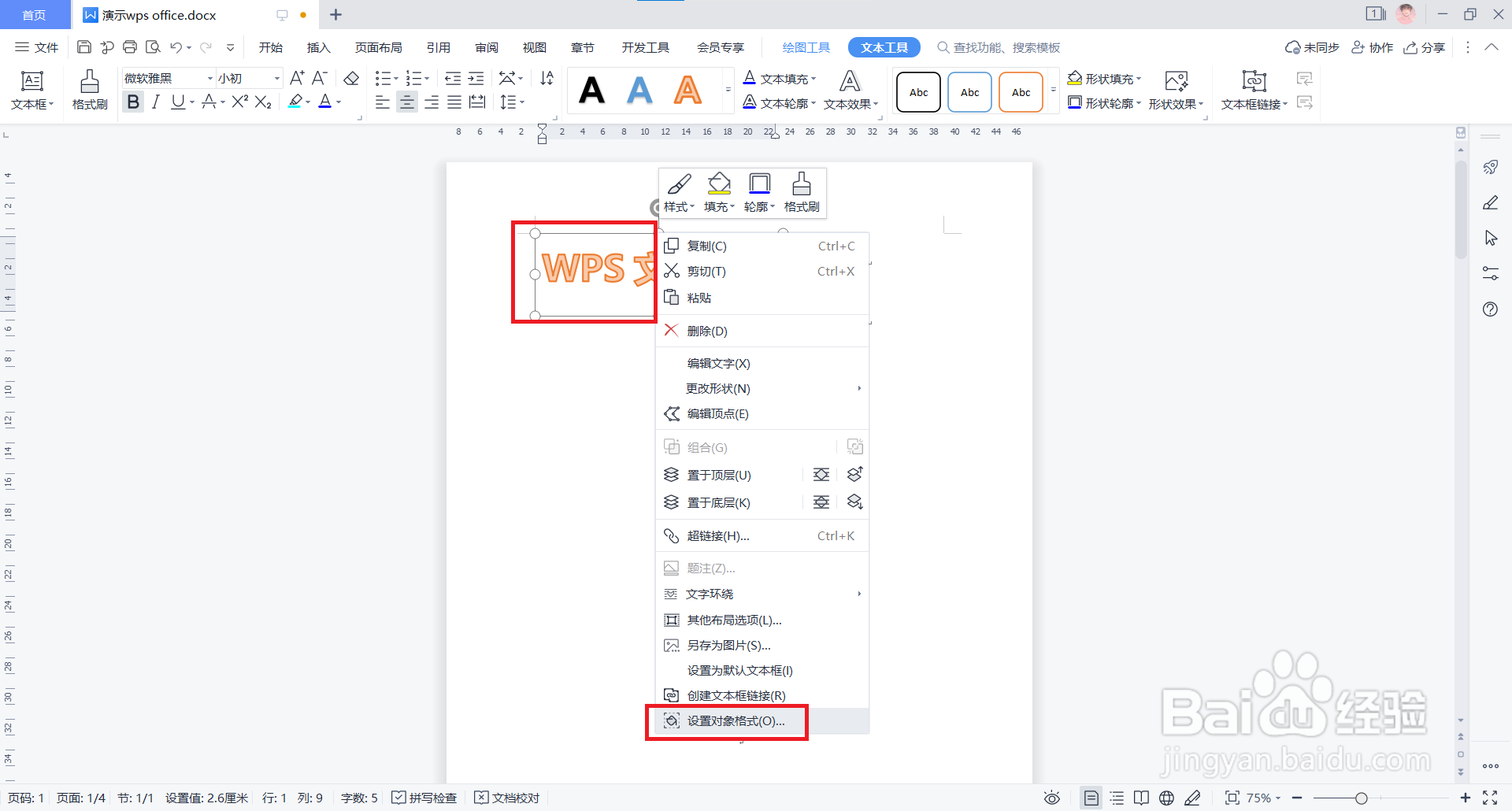Insert a text box using 文本框 icon
Viewport: 1512px width, 811px height.
(x=31, y=89)
